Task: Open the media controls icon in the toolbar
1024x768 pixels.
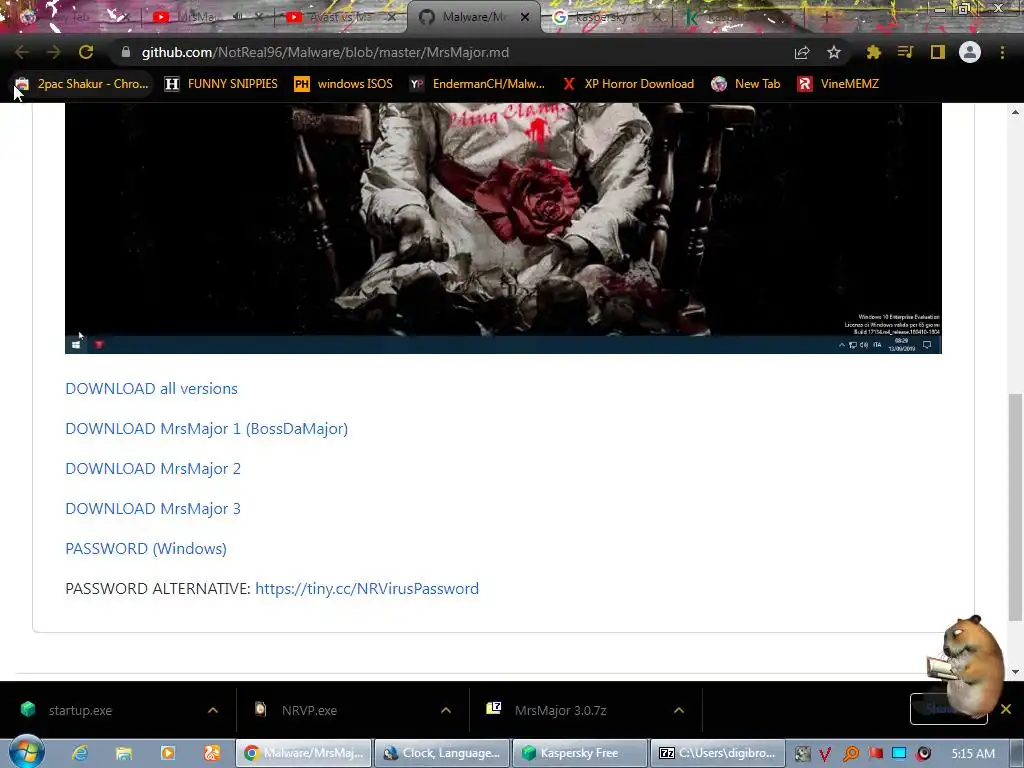Action: 905,52
